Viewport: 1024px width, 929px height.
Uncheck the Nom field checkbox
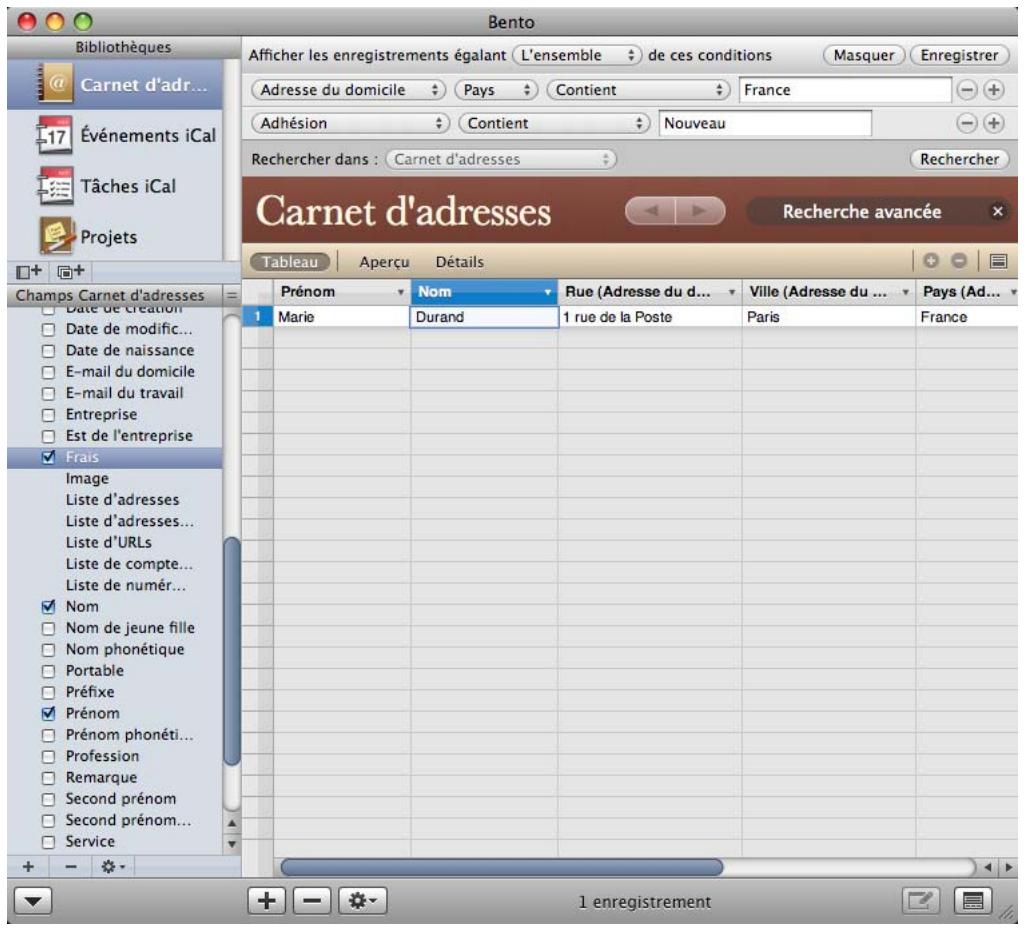[x=48, y=606]
